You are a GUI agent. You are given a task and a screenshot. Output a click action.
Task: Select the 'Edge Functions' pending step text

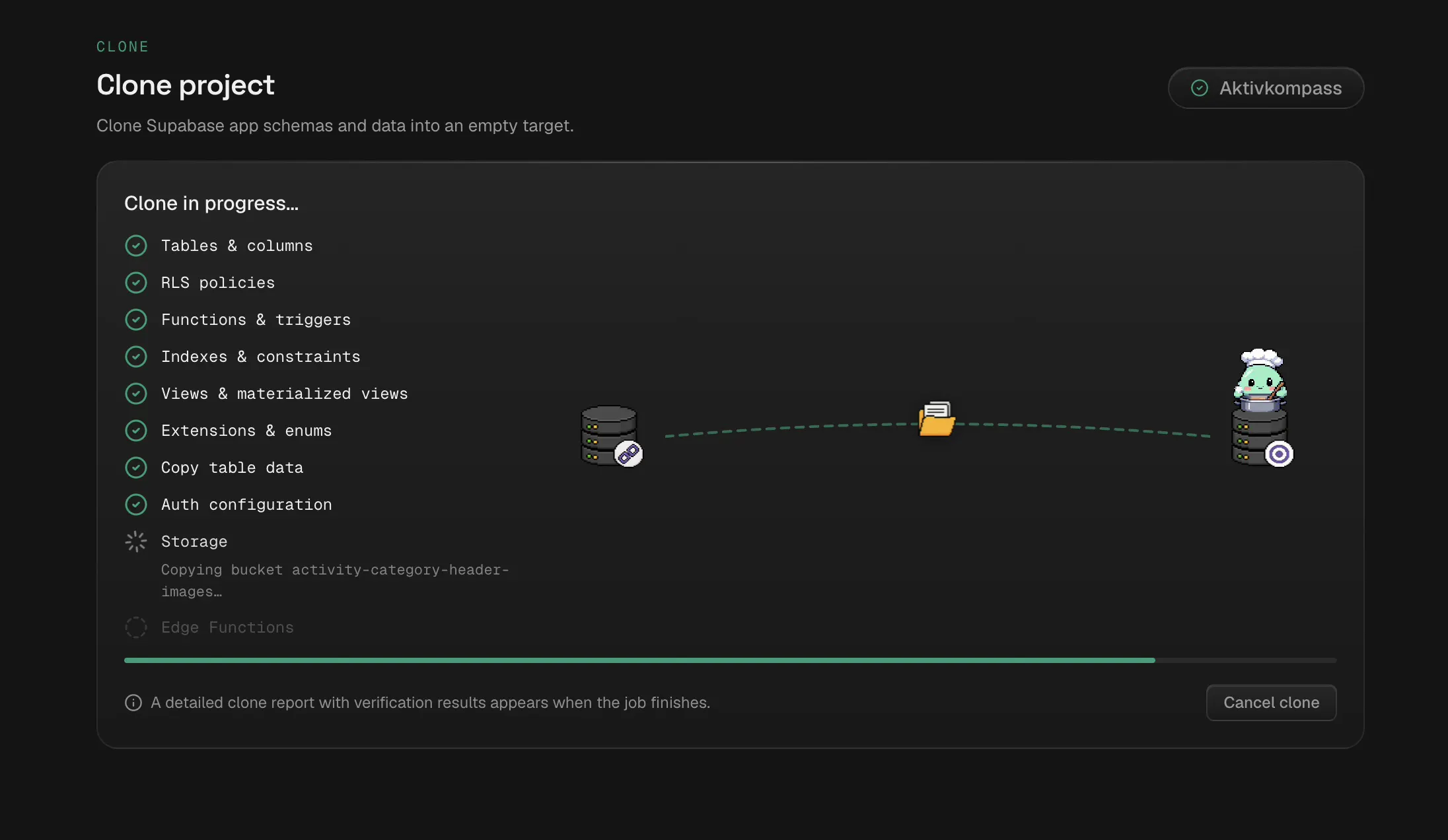[x=227, y=627]
